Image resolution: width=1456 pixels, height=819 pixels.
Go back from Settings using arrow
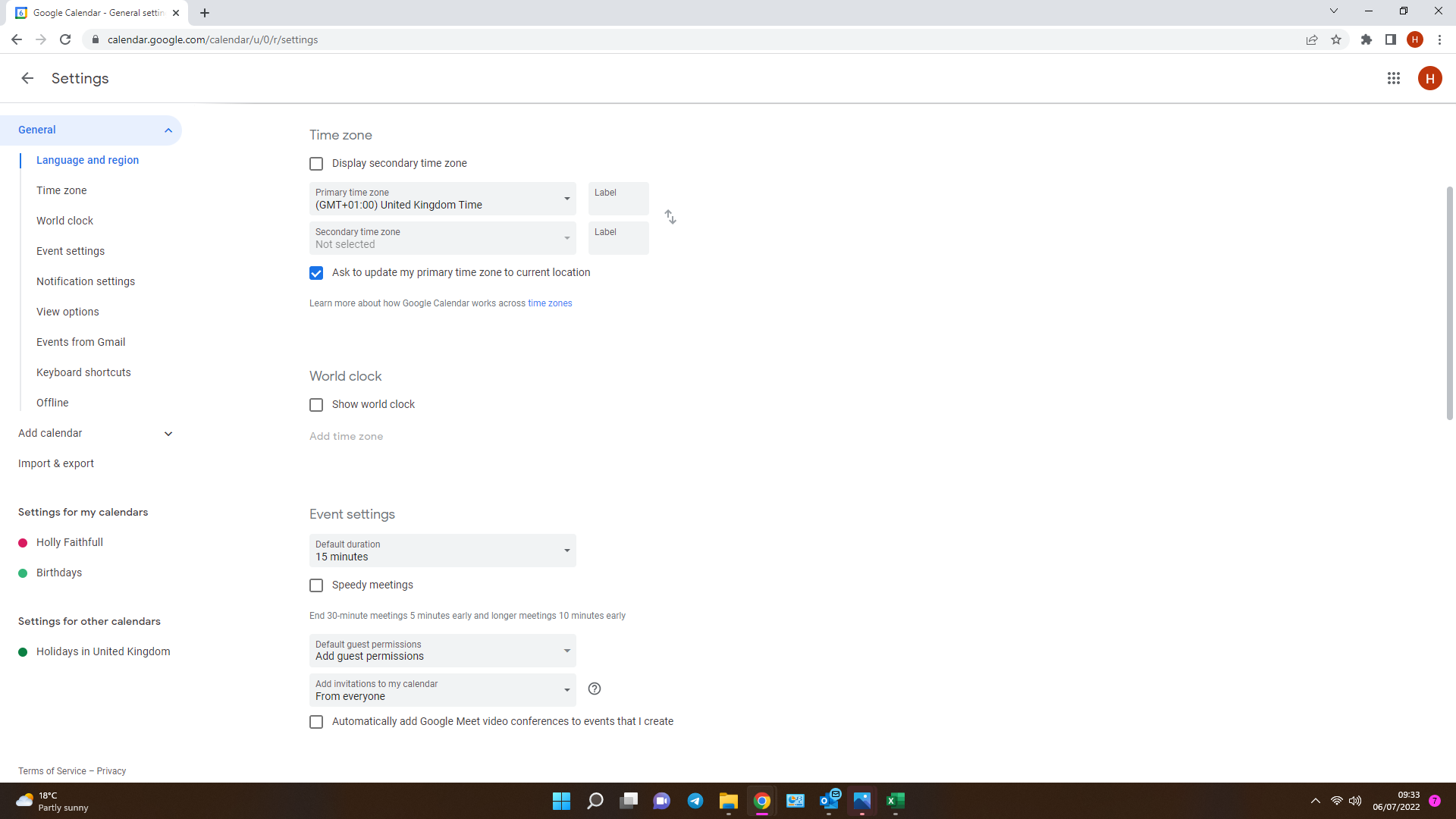click(x=27, y=78)
